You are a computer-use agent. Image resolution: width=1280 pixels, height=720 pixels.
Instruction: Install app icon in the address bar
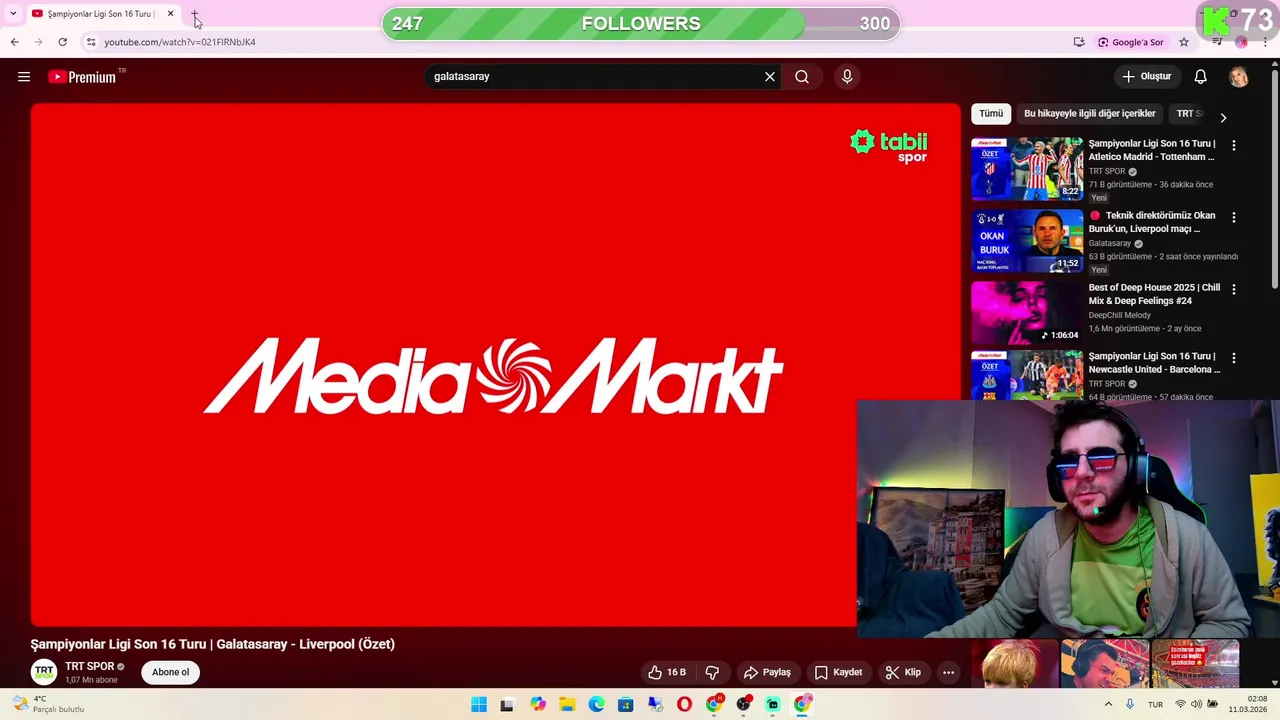click(x=1079, y=42)
